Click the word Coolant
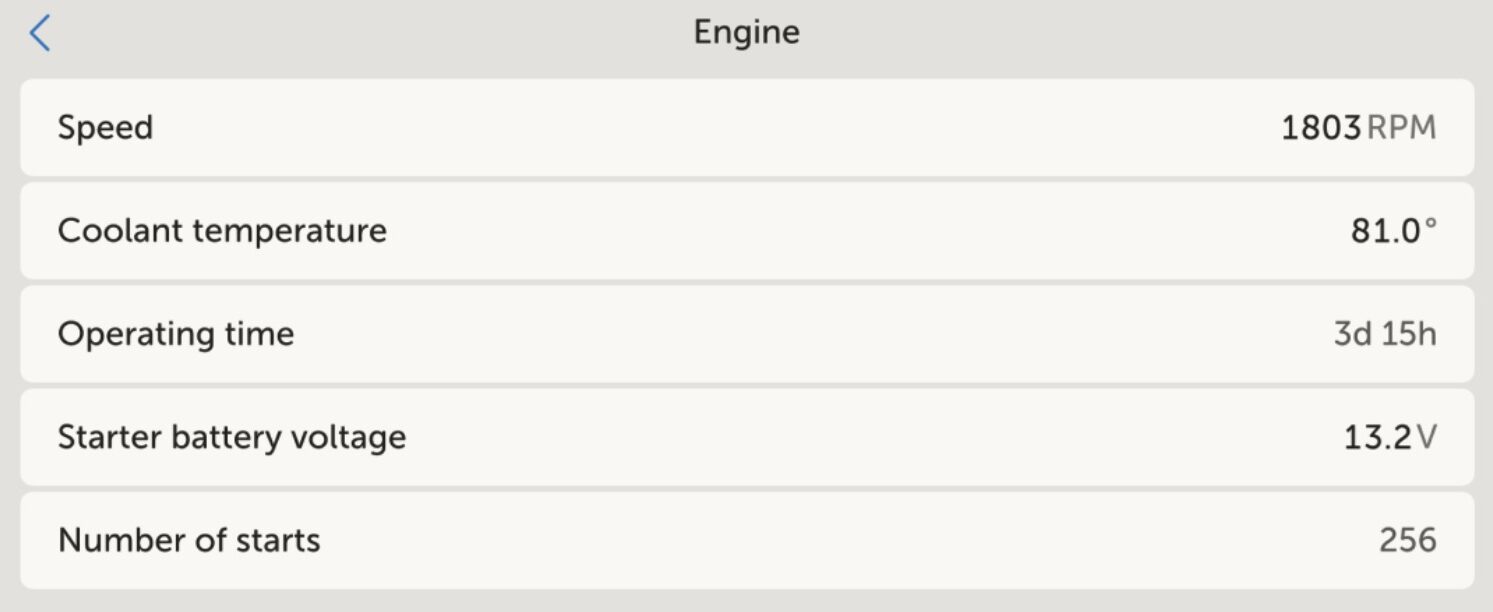Viewport: 1493px width, 612px height. click(x=121, y=231)
